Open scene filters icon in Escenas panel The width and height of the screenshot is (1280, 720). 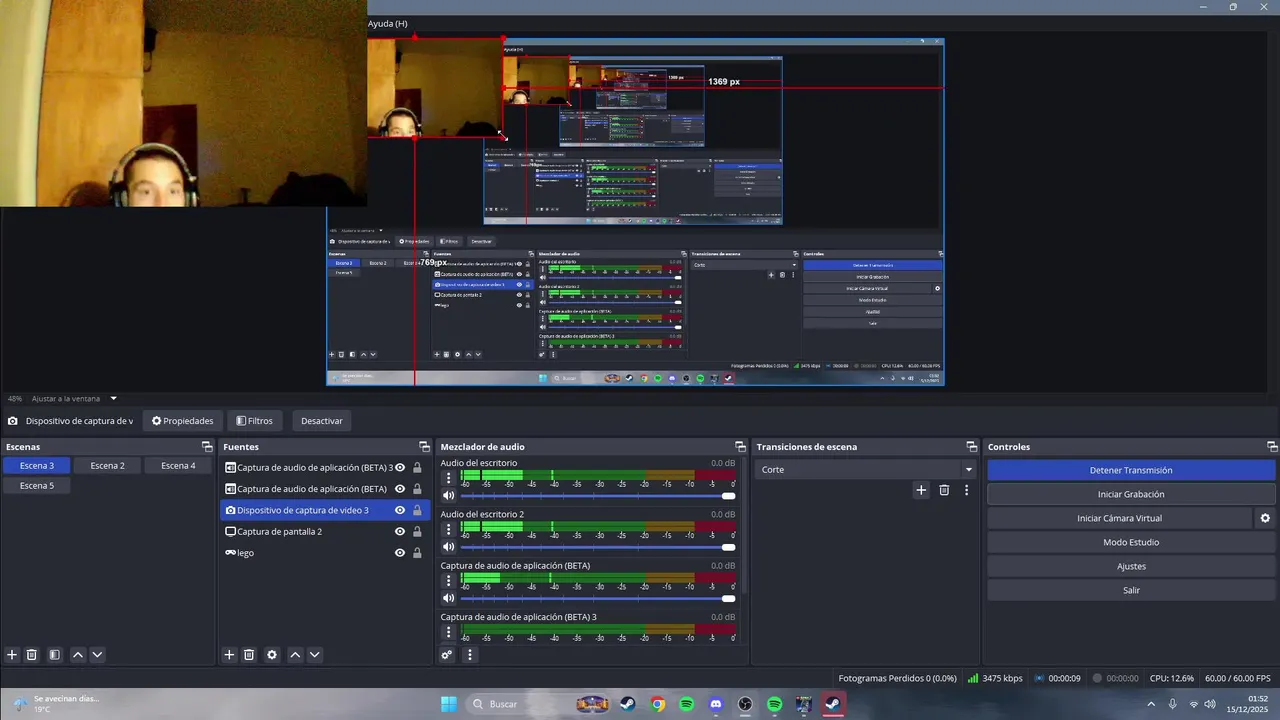click(x=55, y=655)
